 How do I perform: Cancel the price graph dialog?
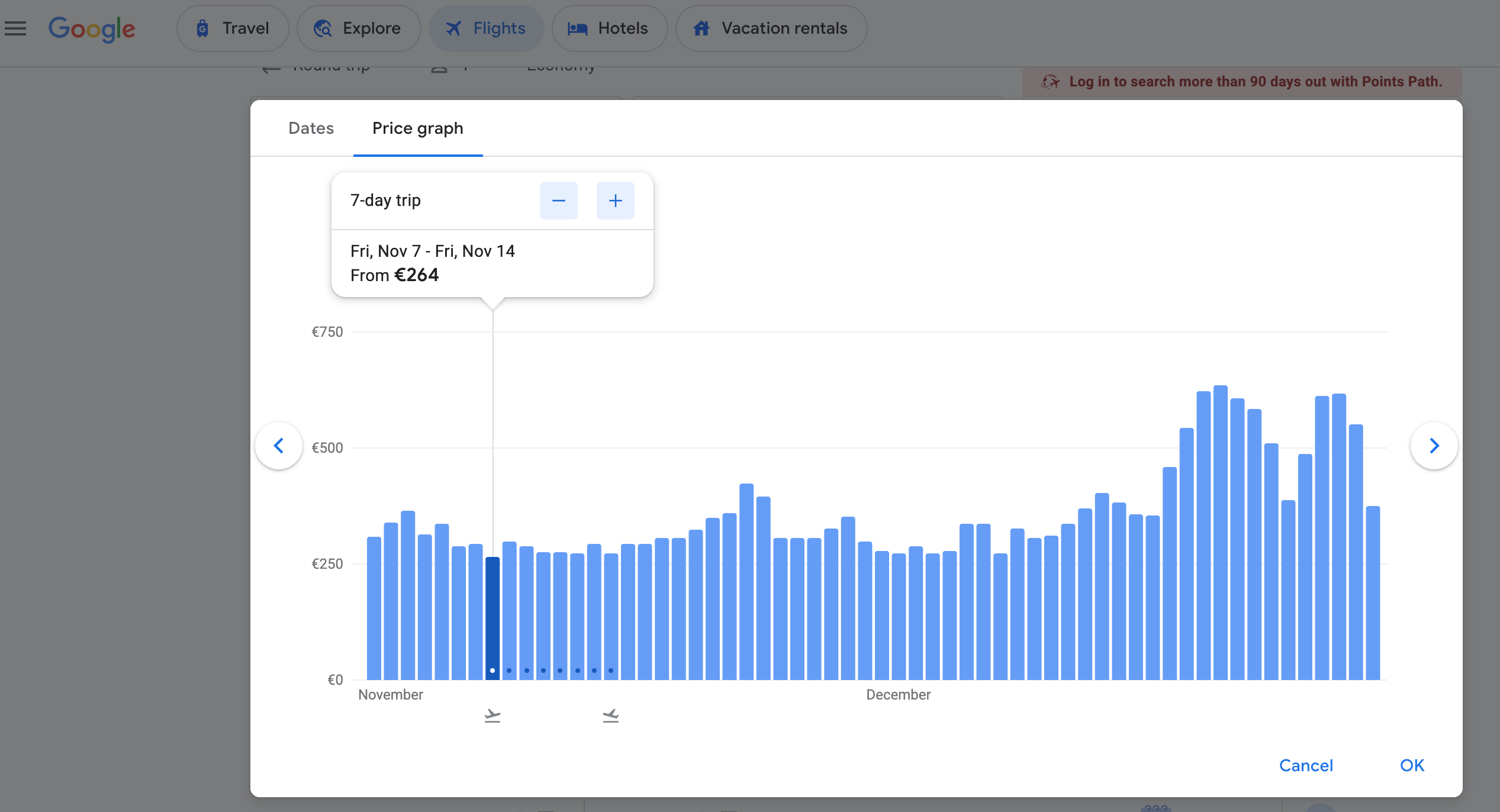click(x=1306, y=765)
